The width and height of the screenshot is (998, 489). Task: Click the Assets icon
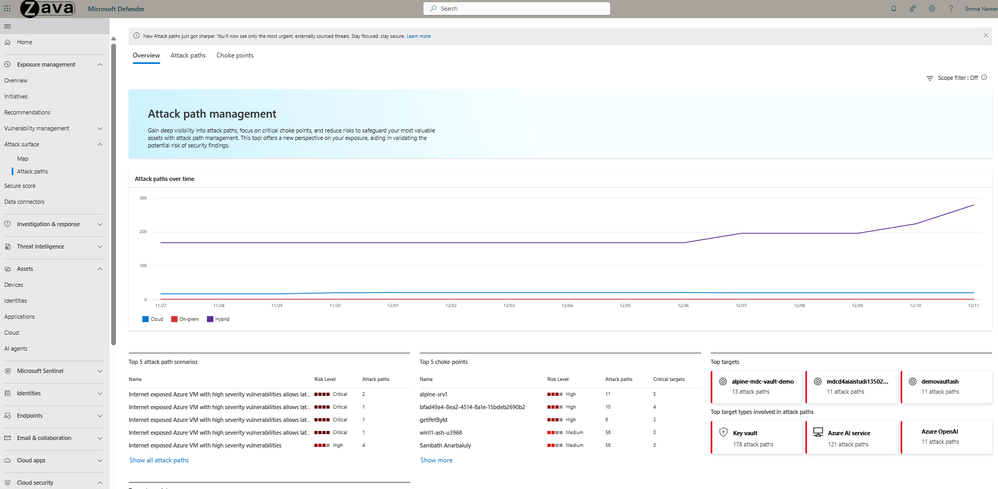coord(8,269)
